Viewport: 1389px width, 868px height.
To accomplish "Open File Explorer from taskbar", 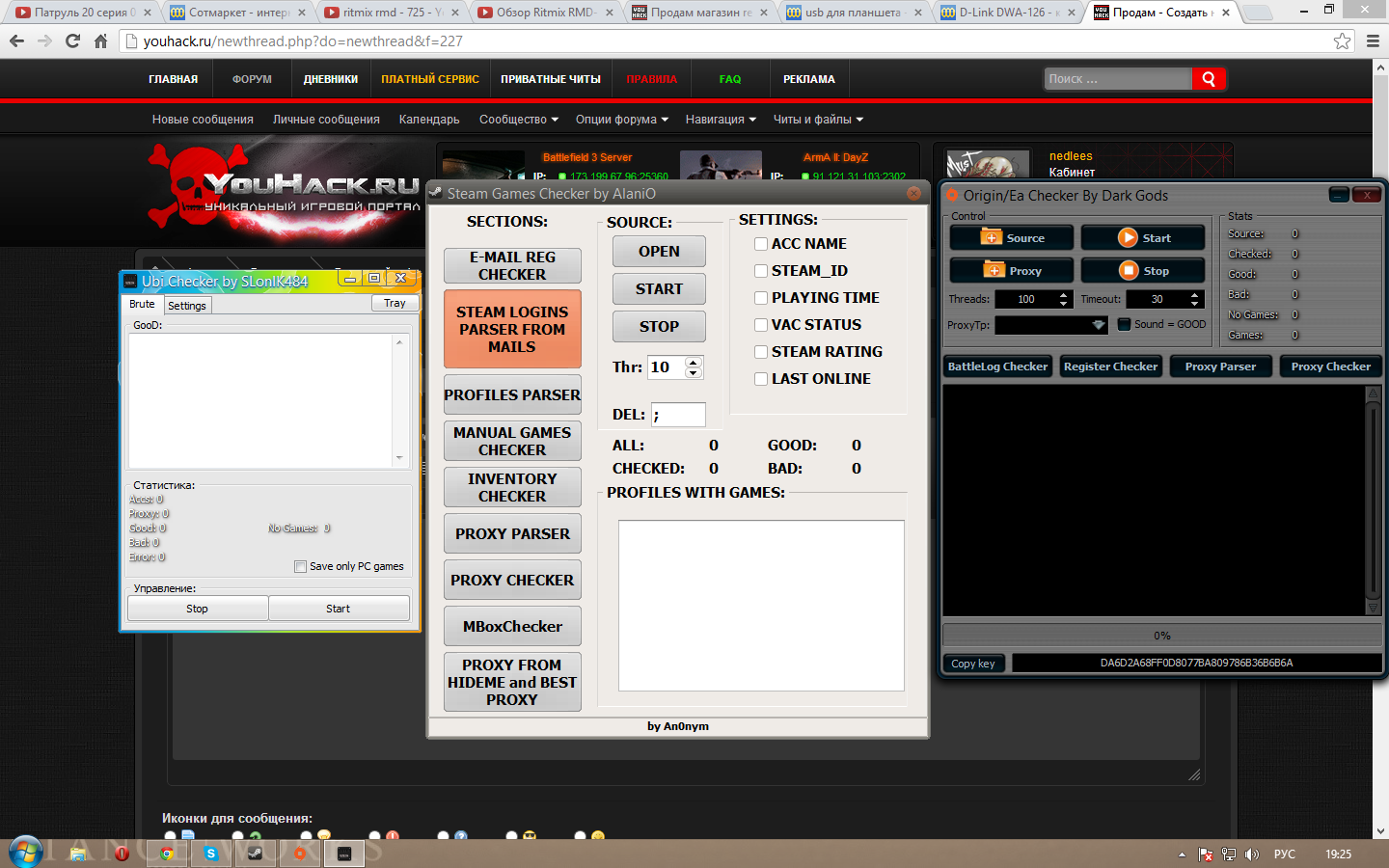I will click(77, 854).
